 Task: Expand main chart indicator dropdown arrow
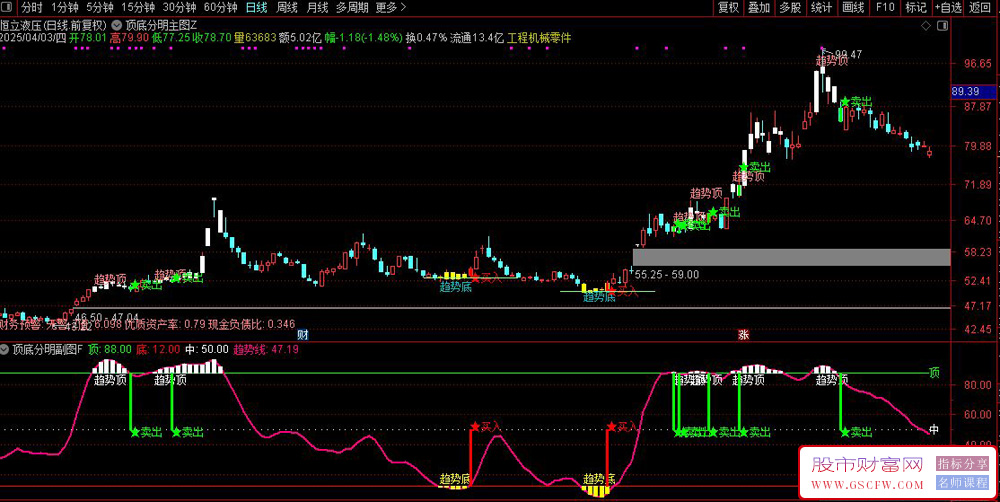(117, 25)
